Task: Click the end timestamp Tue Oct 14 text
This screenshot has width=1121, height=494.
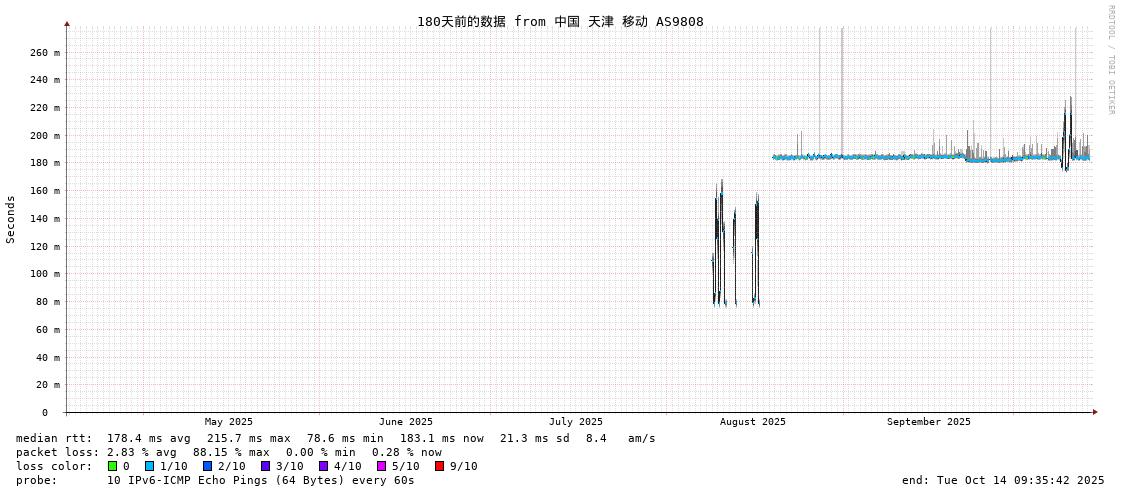Action: pos(1003,480)
